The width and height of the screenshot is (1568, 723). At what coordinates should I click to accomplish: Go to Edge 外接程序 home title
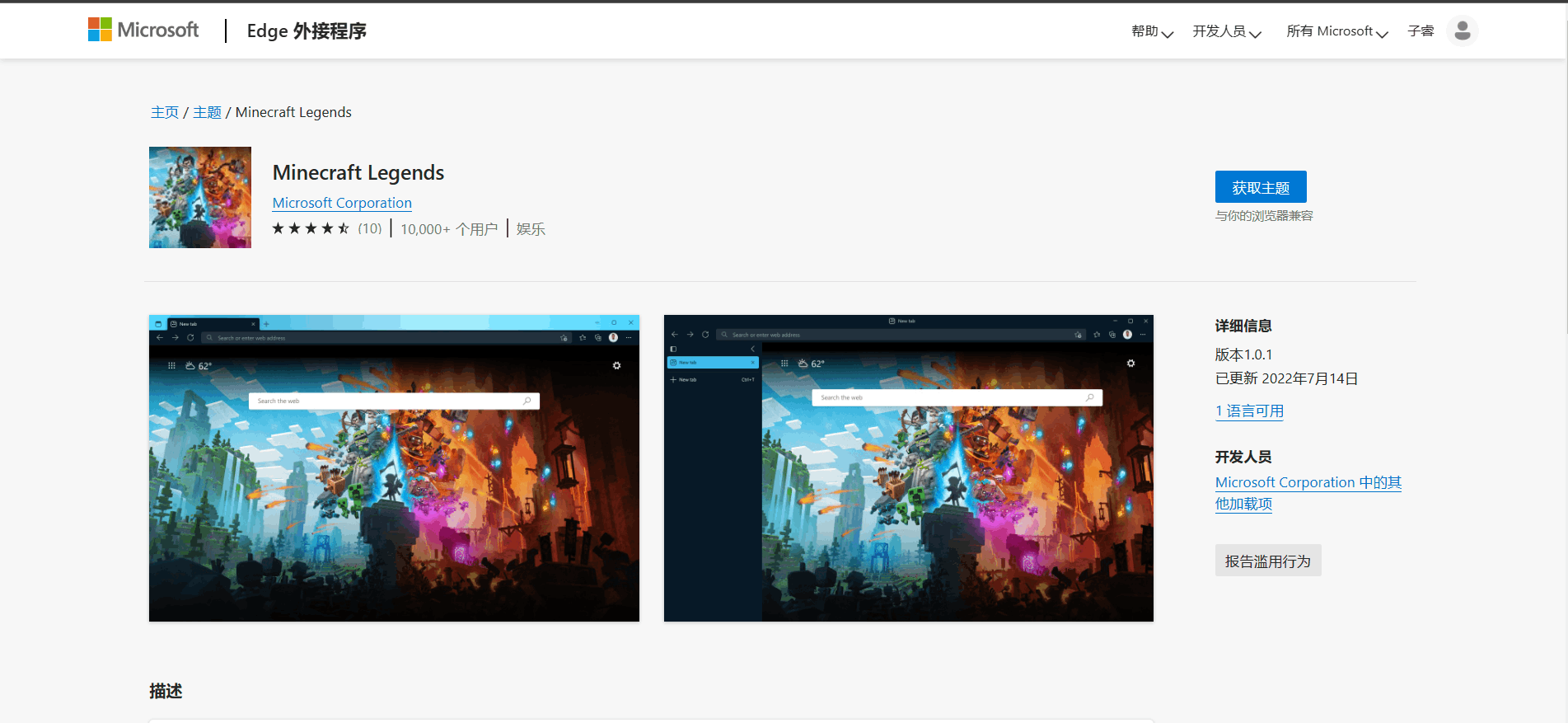coord(307,31)
